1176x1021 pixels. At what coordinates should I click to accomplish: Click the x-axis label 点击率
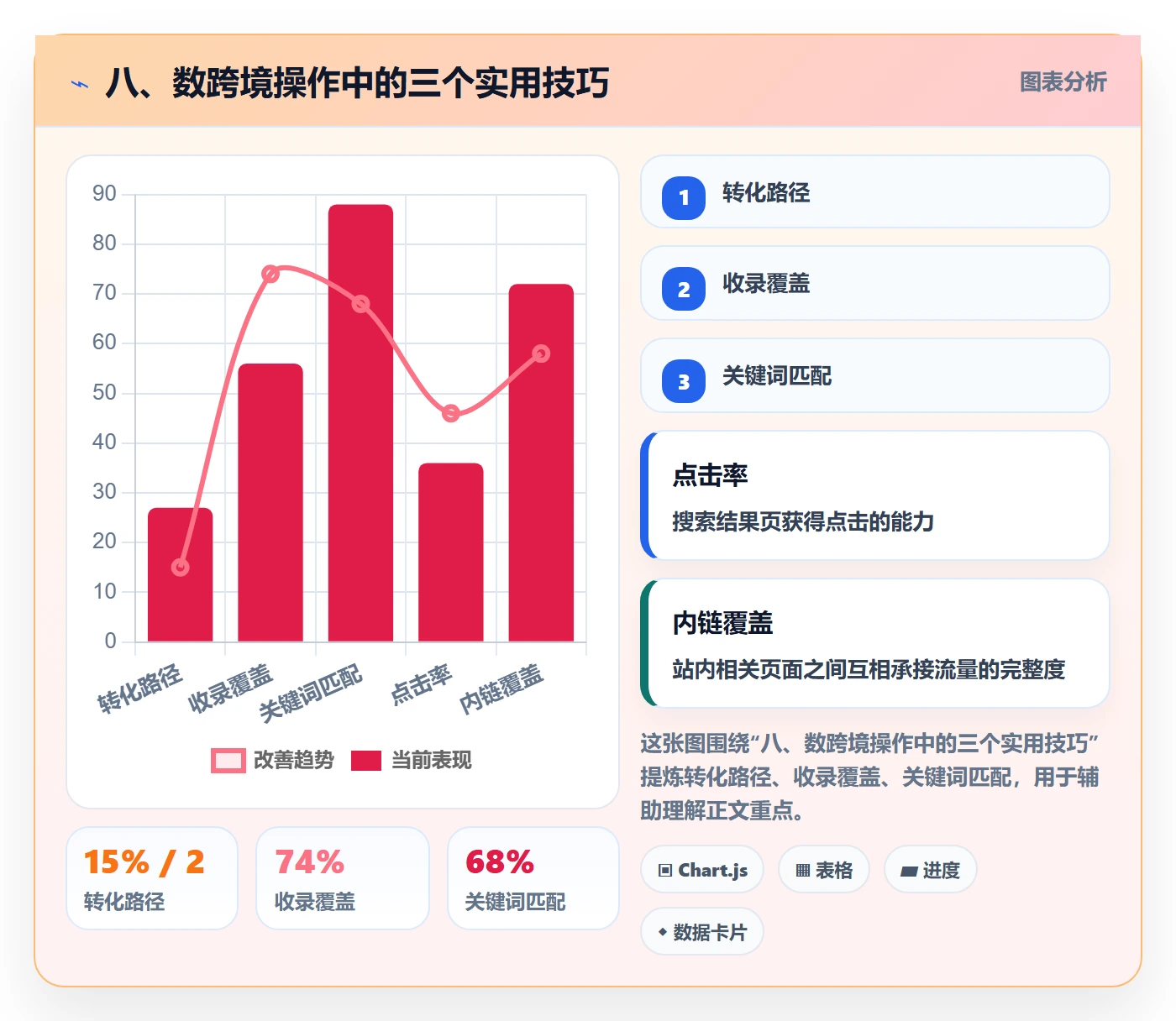coord(422,684)
